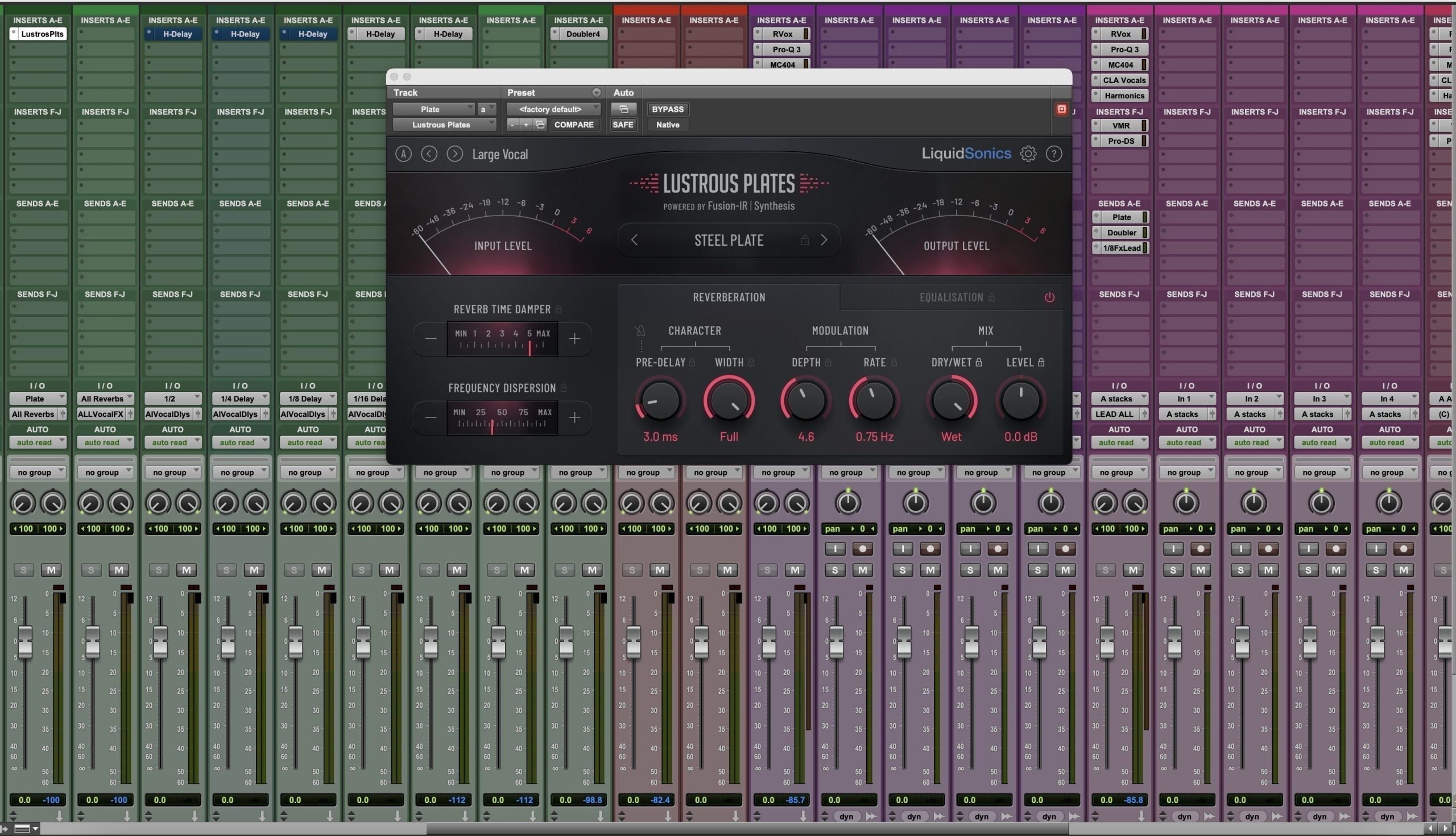Click the A preset compare icon

404,154
